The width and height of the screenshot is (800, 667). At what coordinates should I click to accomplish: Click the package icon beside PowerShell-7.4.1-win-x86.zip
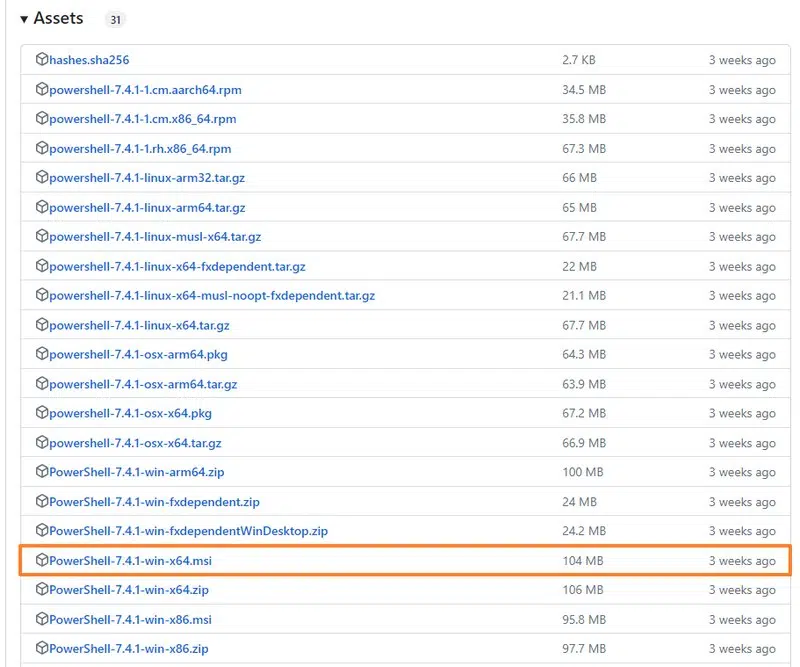[40, 648]
